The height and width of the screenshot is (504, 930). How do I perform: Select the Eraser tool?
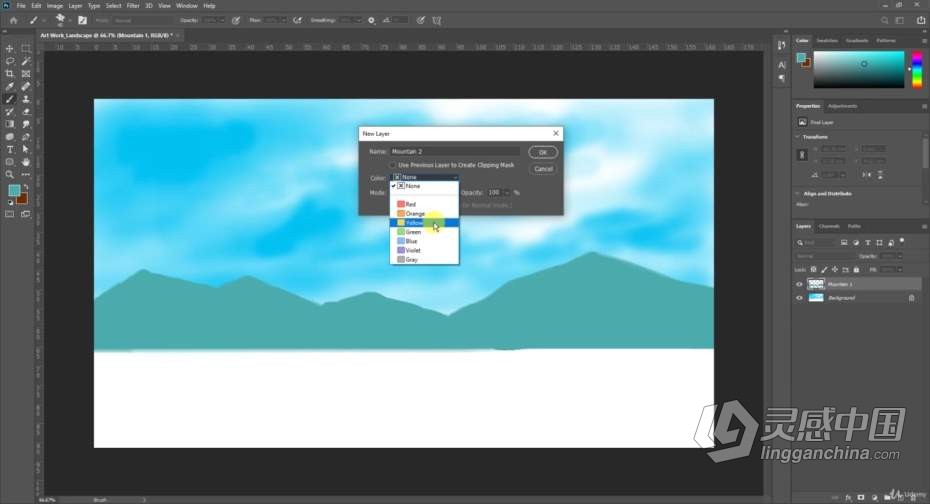tap(26, 111)
